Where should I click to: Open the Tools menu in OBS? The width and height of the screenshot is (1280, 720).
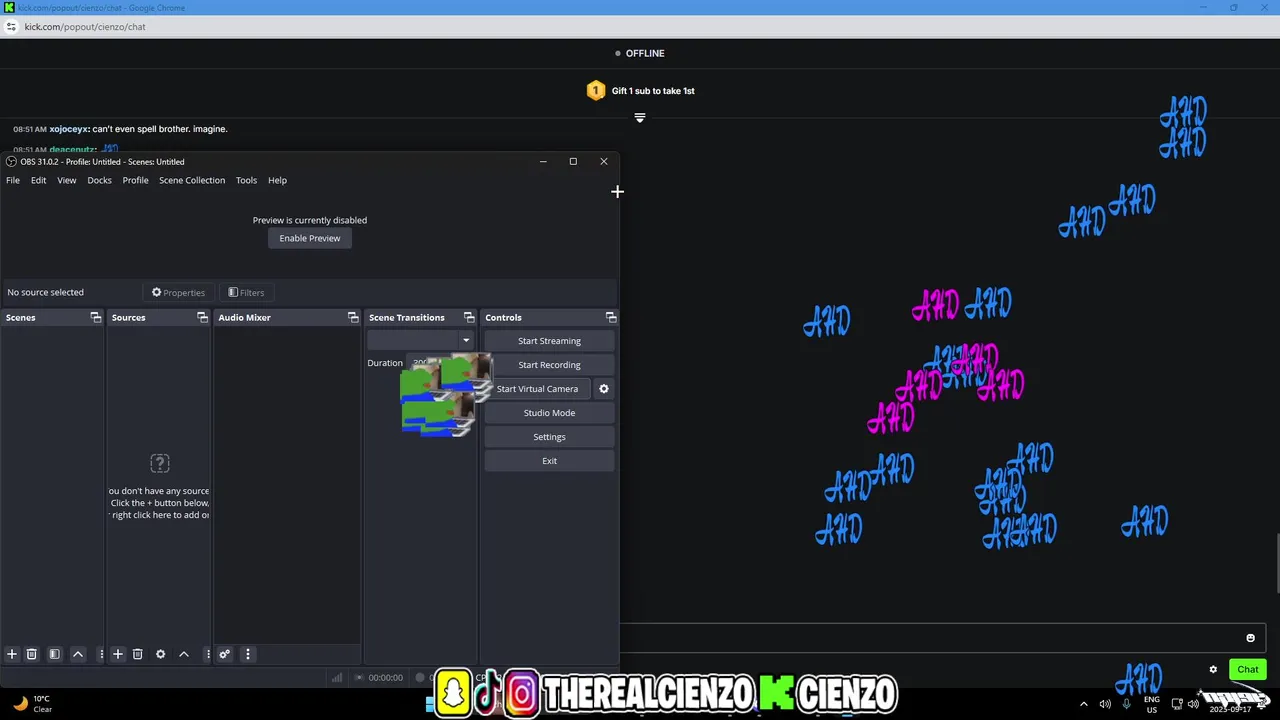point(246,181)
